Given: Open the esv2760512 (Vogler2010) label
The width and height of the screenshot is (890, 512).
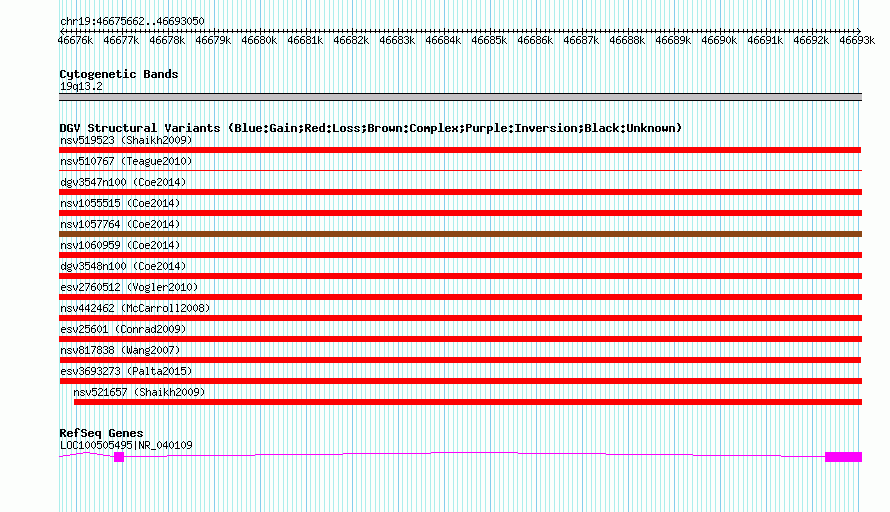Looking at the screenshot, I should [129, 287].
